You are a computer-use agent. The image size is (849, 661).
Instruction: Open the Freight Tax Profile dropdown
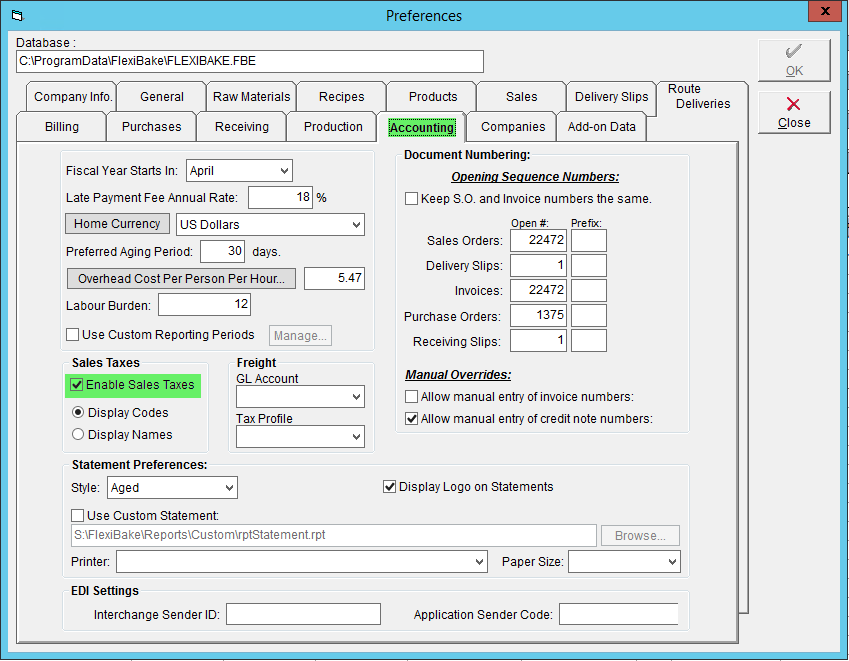pyautogui.click(x=356, y=437)
